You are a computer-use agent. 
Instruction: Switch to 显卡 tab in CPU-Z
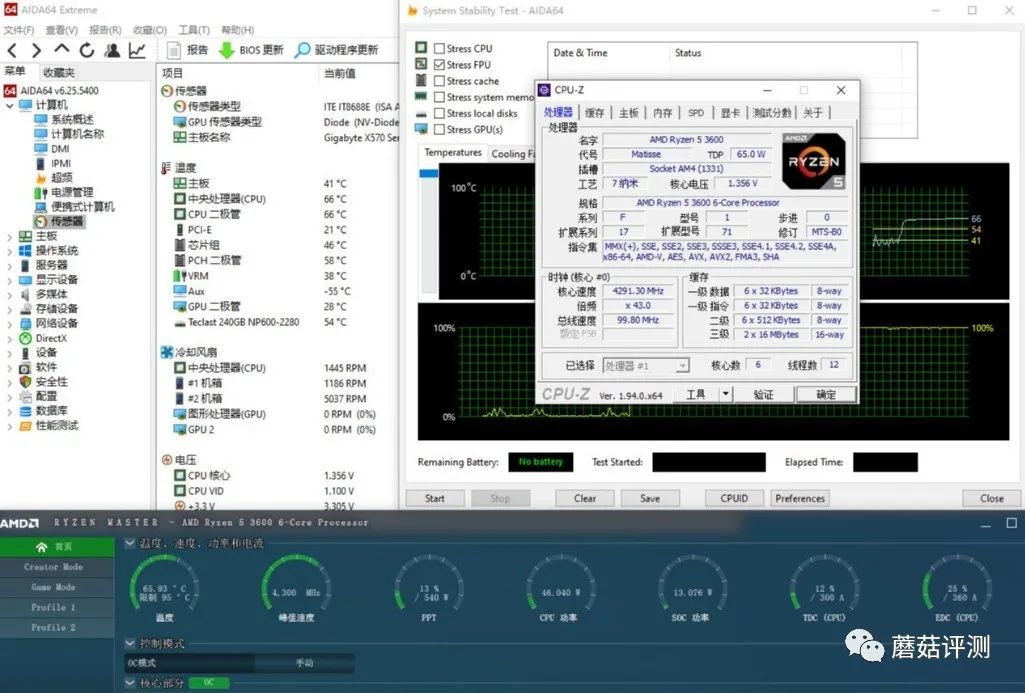730,113
